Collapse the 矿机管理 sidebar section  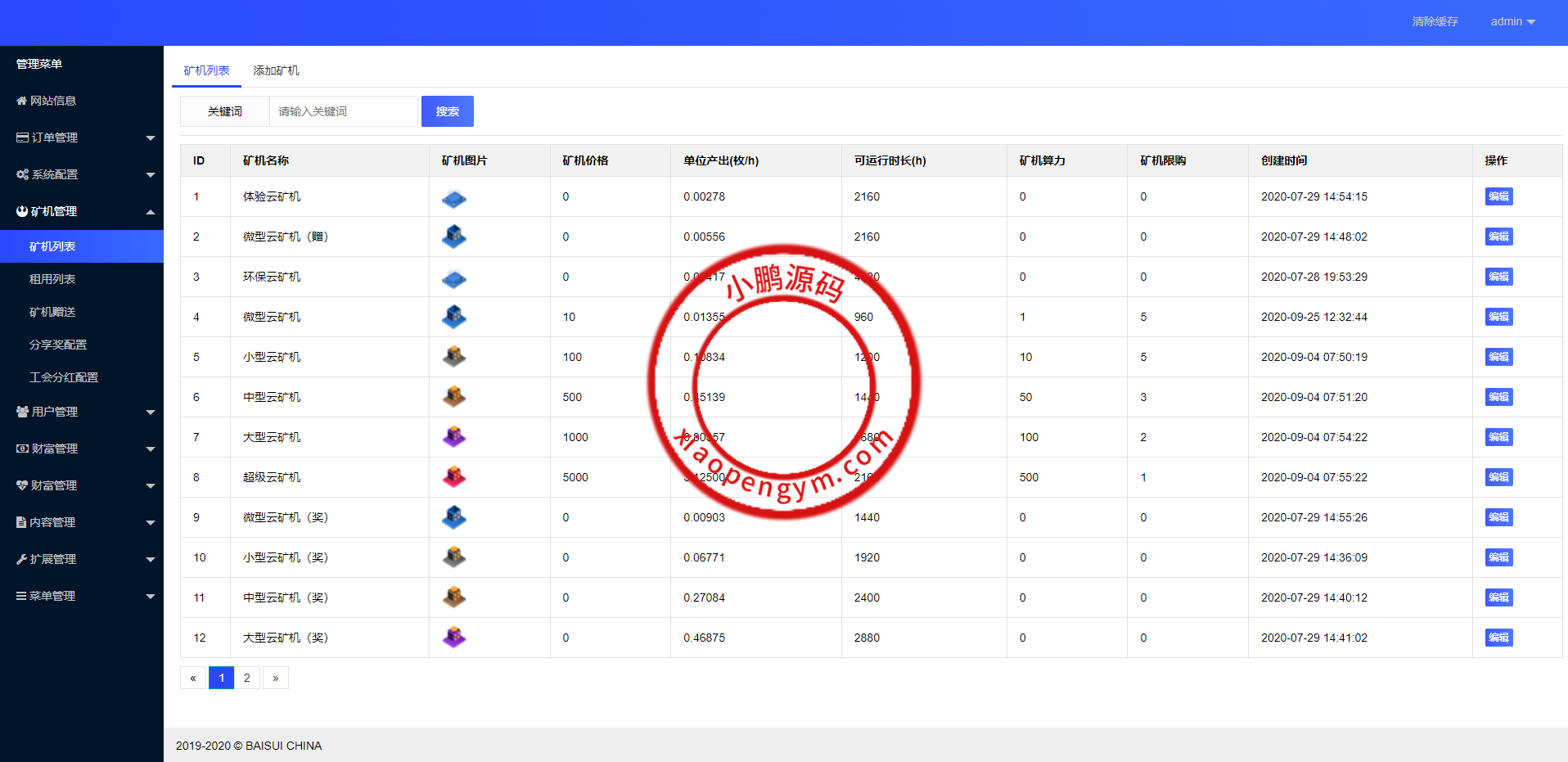click(82, 211)
